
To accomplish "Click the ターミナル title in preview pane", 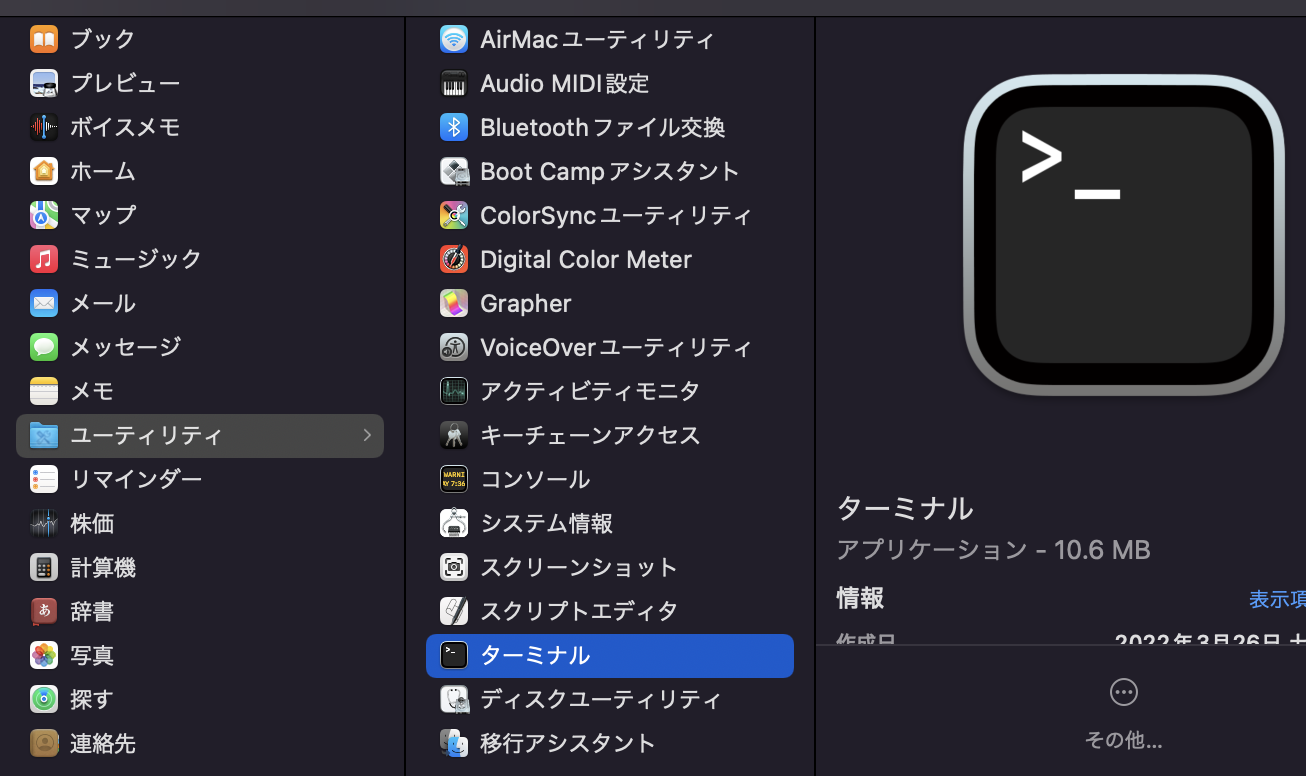I will click(x=905, y=509).
